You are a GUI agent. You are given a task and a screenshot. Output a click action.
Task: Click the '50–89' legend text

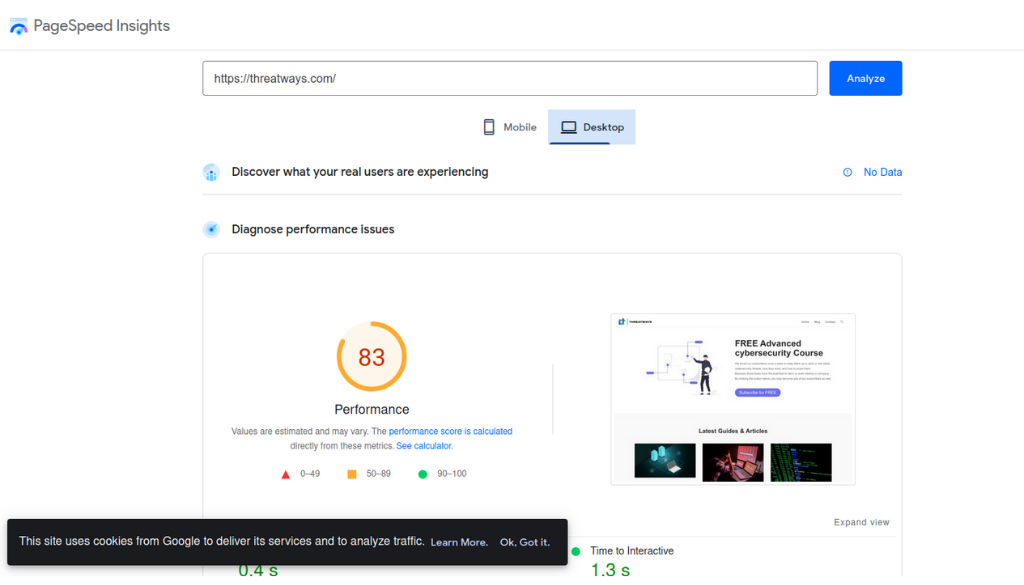tap(378, 474)
